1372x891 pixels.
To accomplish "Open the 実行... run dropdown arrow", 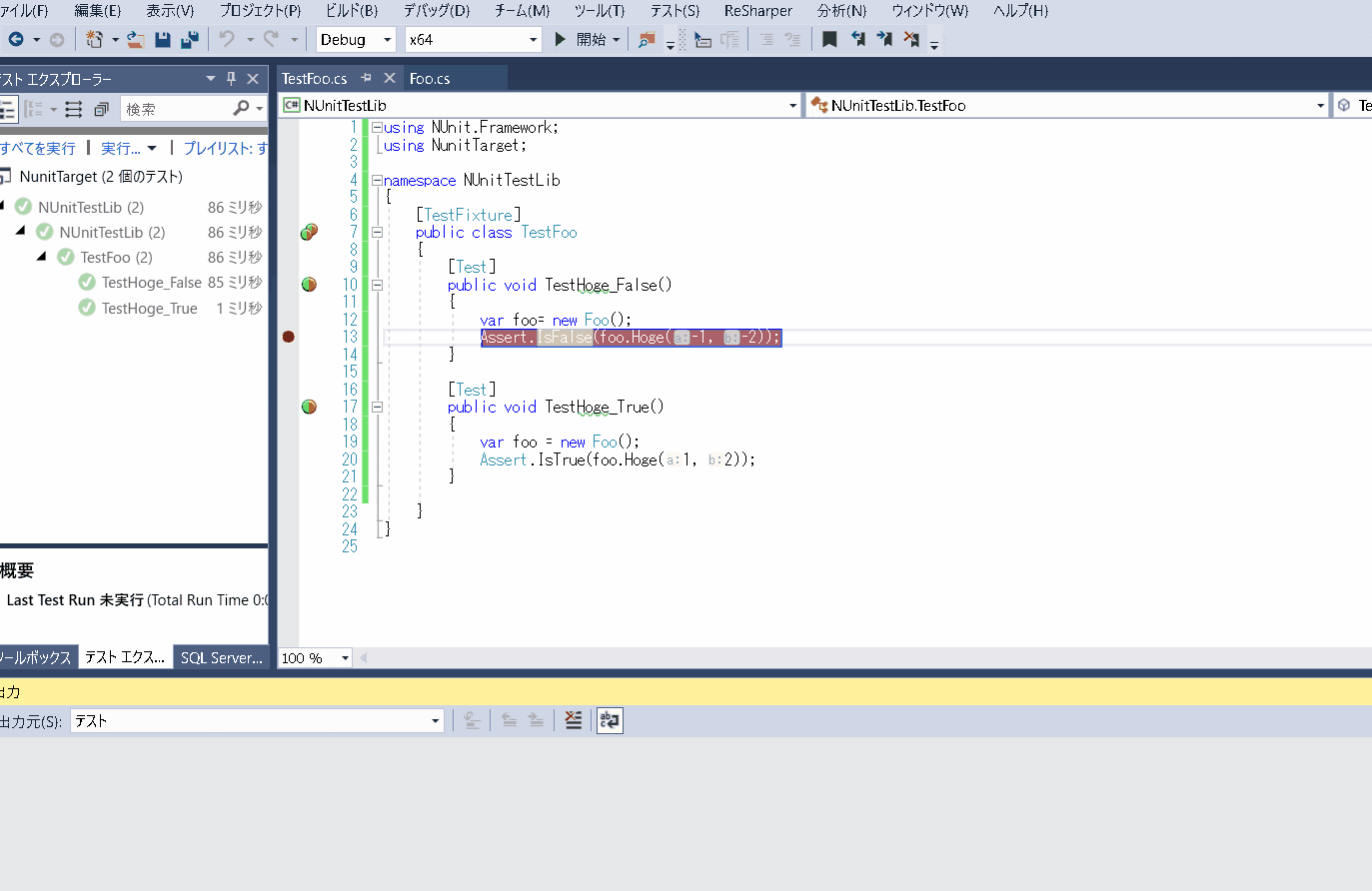I will tap(152, 148).
